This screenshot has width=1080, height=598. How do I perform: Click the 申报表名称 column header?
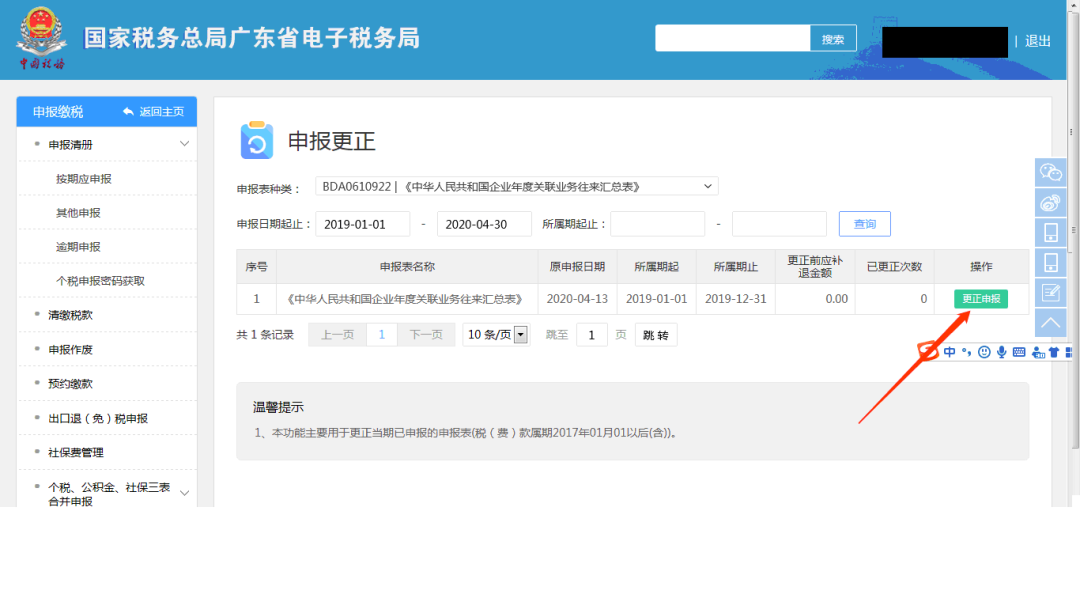(x=407, y=267)
